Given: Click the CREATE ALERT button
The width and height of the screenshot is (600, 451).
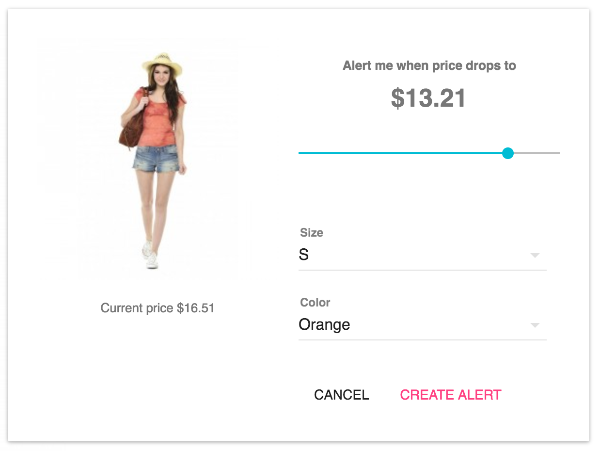Looking at the screenshot, I should tap(450, 395).
